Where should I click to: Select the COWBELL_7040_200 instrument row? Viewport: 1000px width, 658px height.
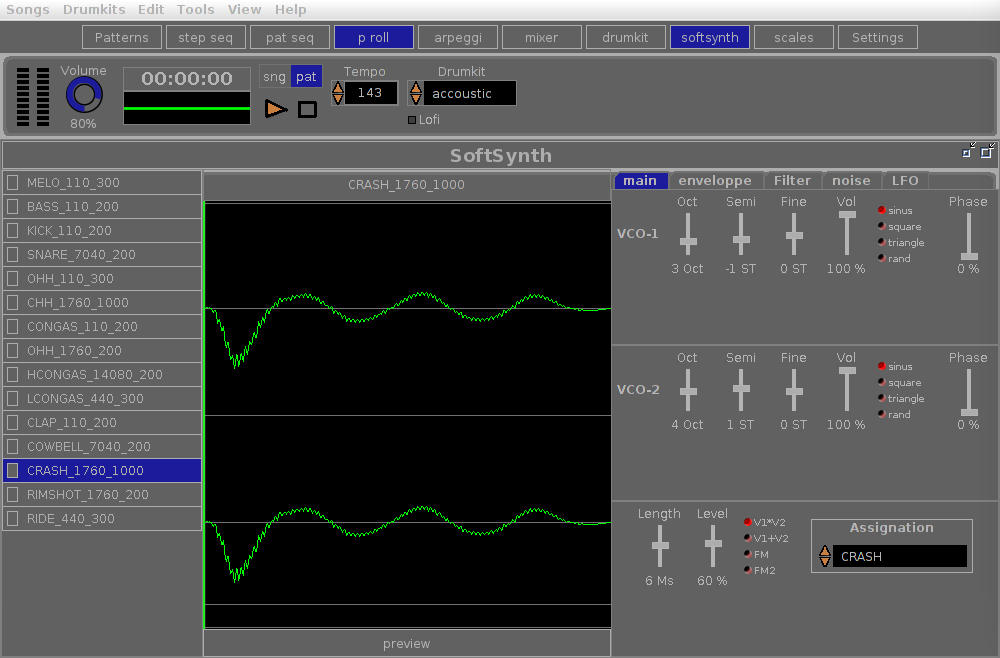(x=102, y=446)
